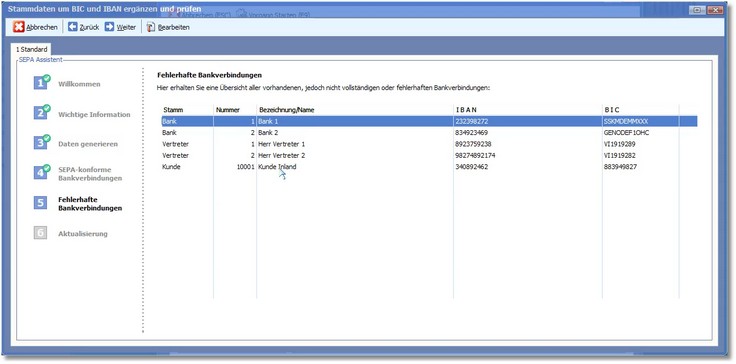Sort by the BIC column header
Viewport: 736px width, 364px height.
(x=640, y=110)
